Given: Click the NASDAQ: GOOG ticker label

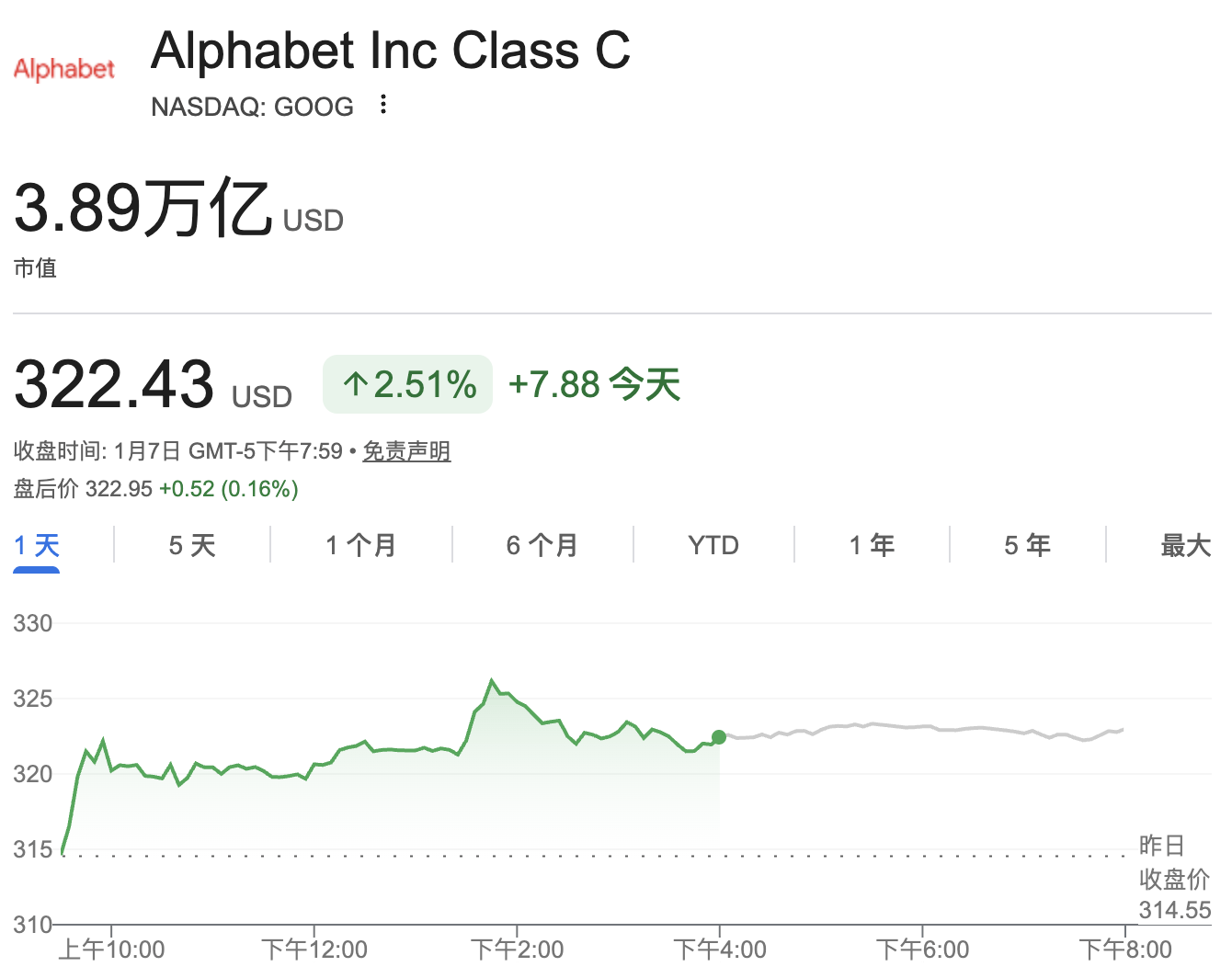Looking at the screenshot, I should (x=252, y=107).
